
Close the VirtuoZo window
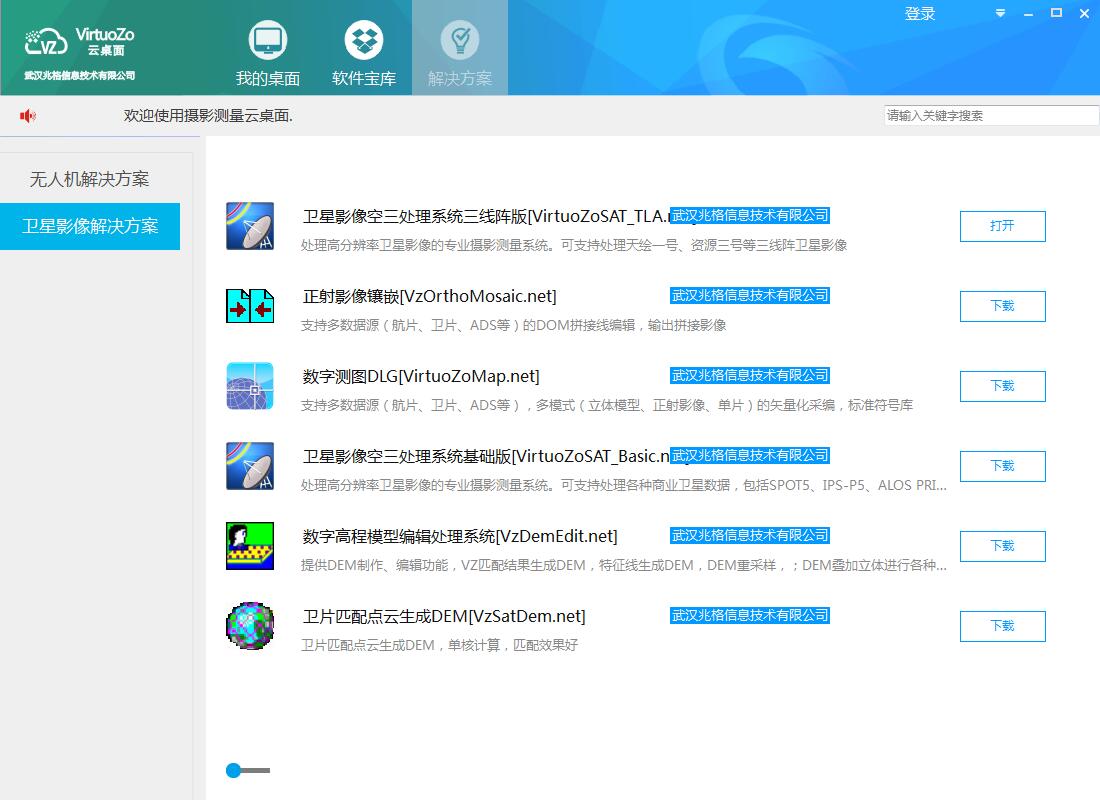[1084, 13]
